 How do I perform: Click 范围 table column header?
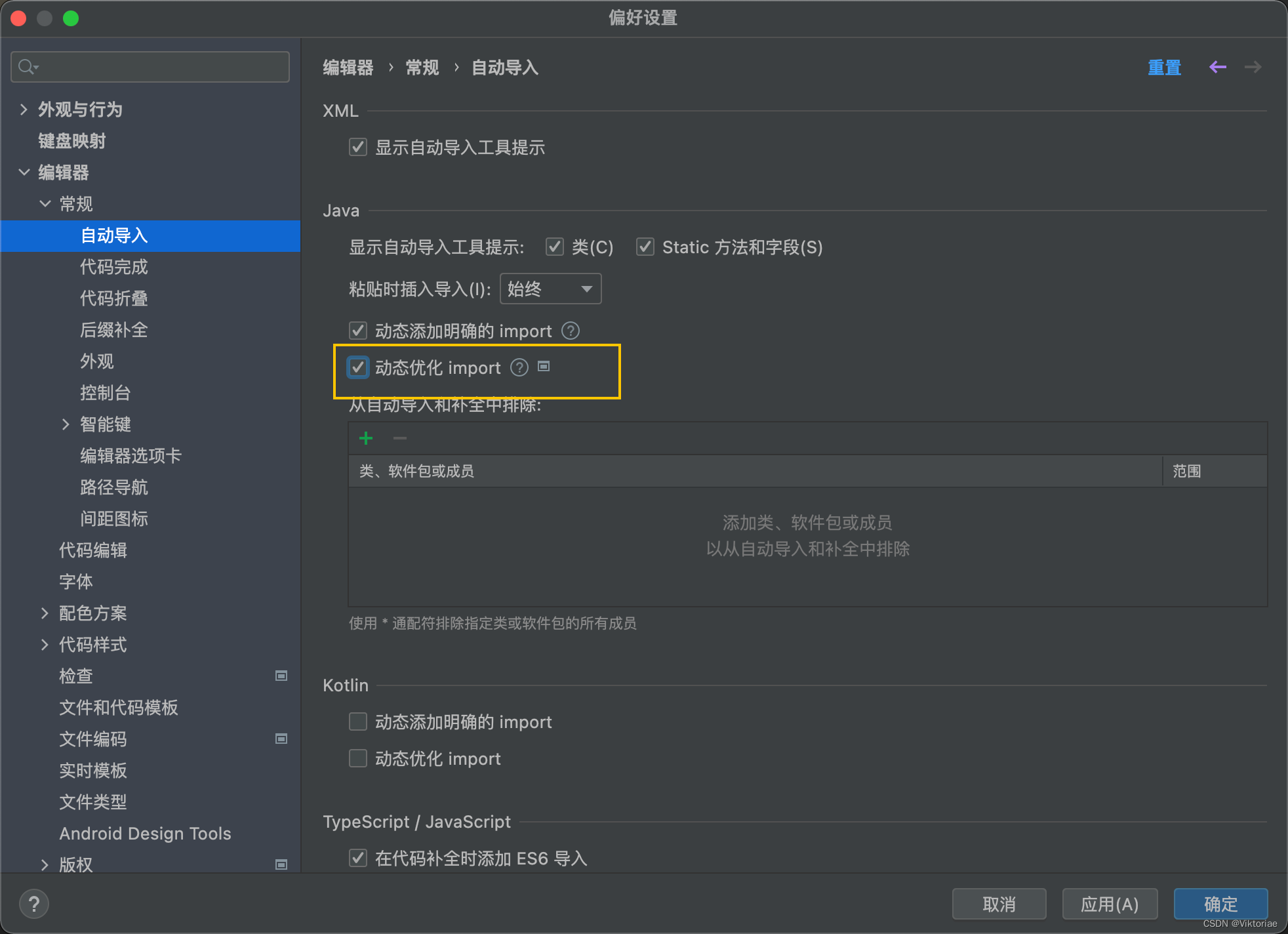pyautogui.click(x=1215, y=471)
